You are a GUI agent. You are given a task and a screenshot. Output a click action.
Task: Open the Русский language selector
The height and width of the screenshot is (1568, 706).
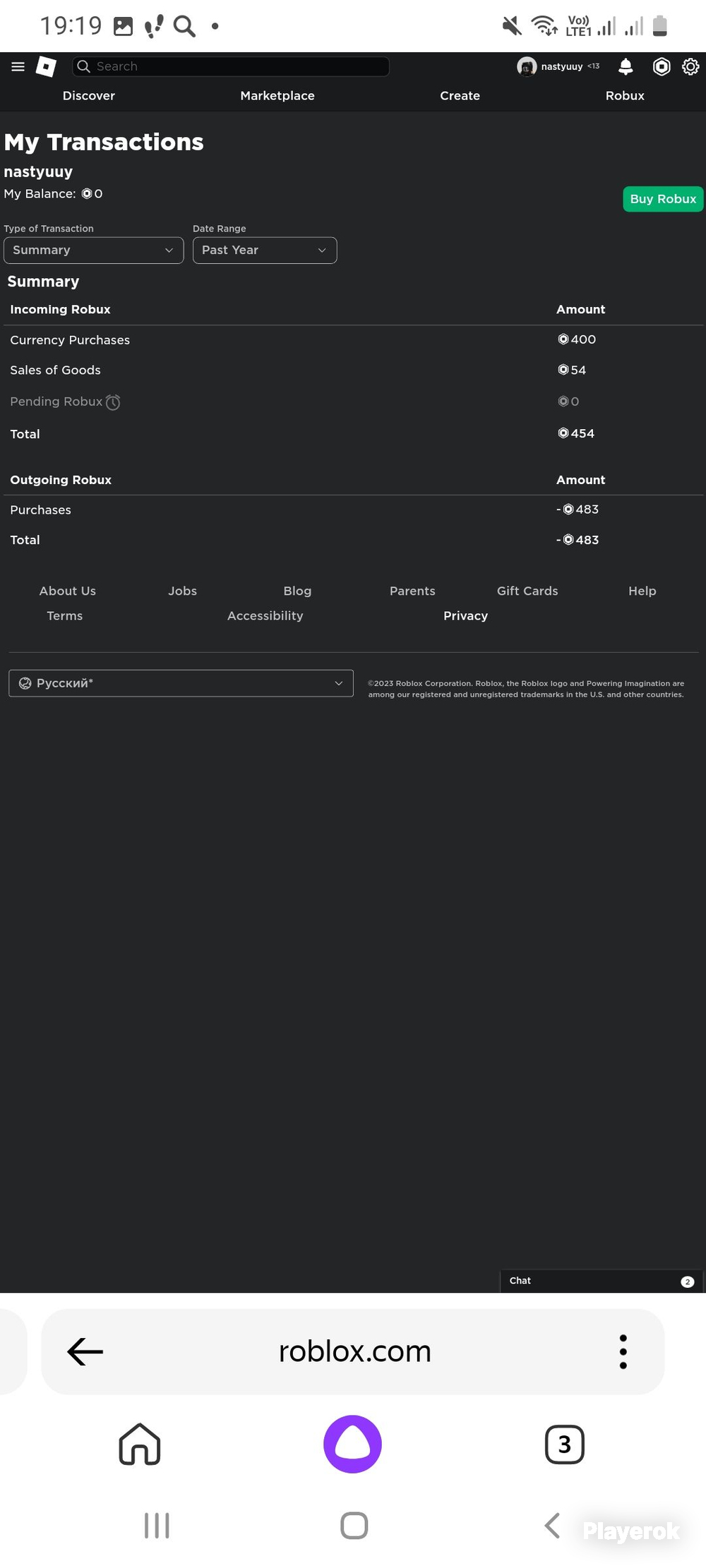[x=181, y=683]
